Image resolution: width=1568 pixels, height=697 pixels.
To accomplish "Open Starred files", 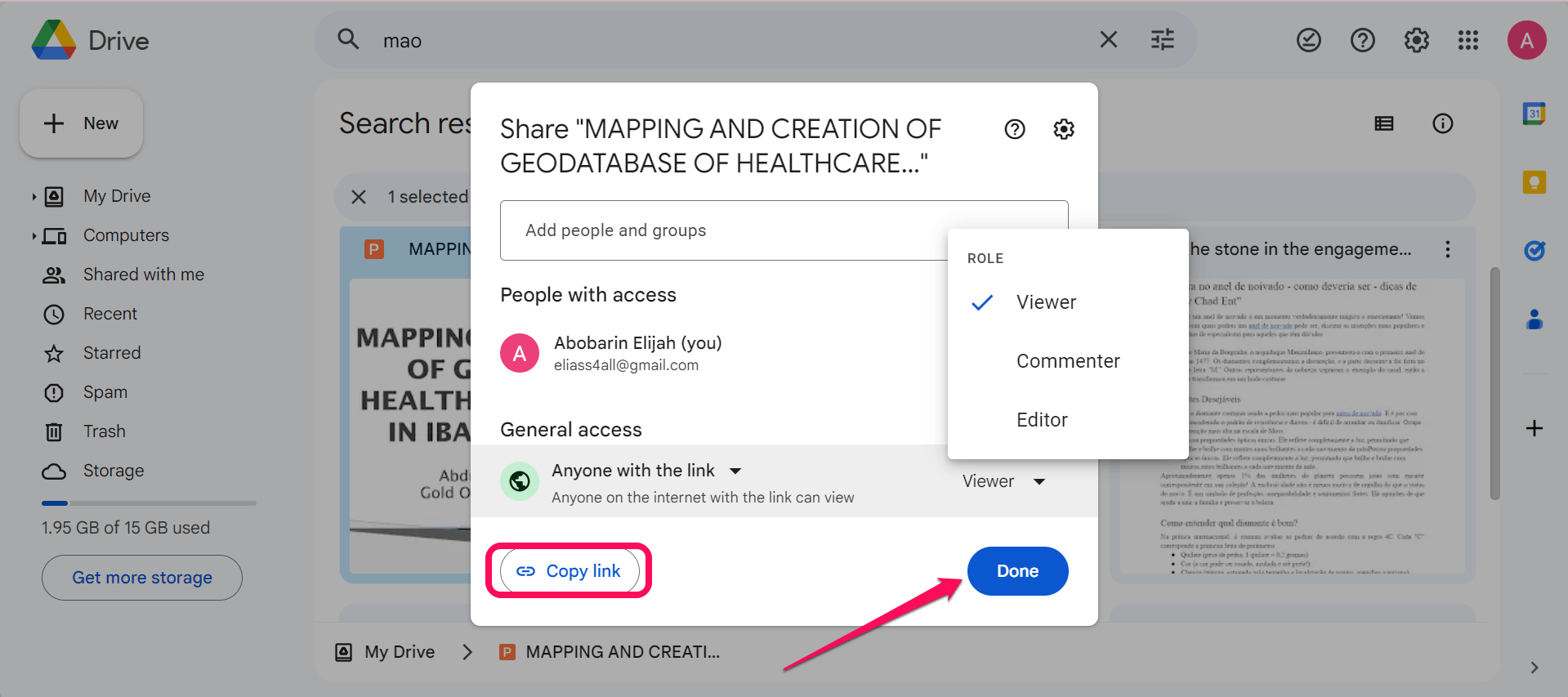I will pyautogui.click(x=112, y=353).
